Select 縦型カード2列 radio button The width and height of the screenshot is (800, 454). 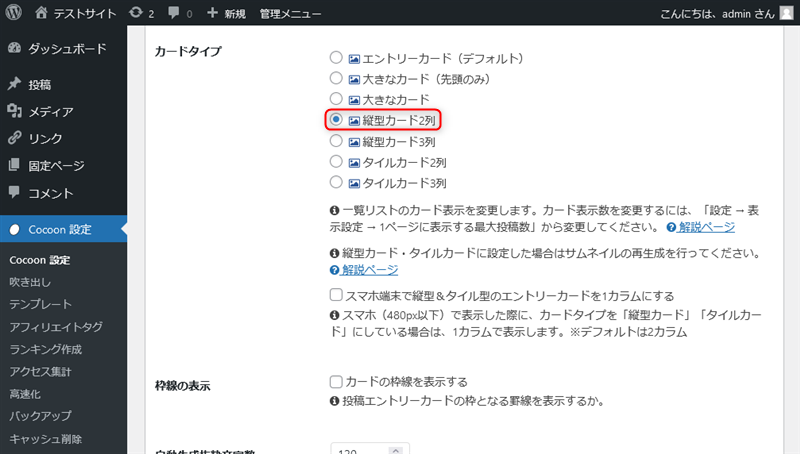336,119
